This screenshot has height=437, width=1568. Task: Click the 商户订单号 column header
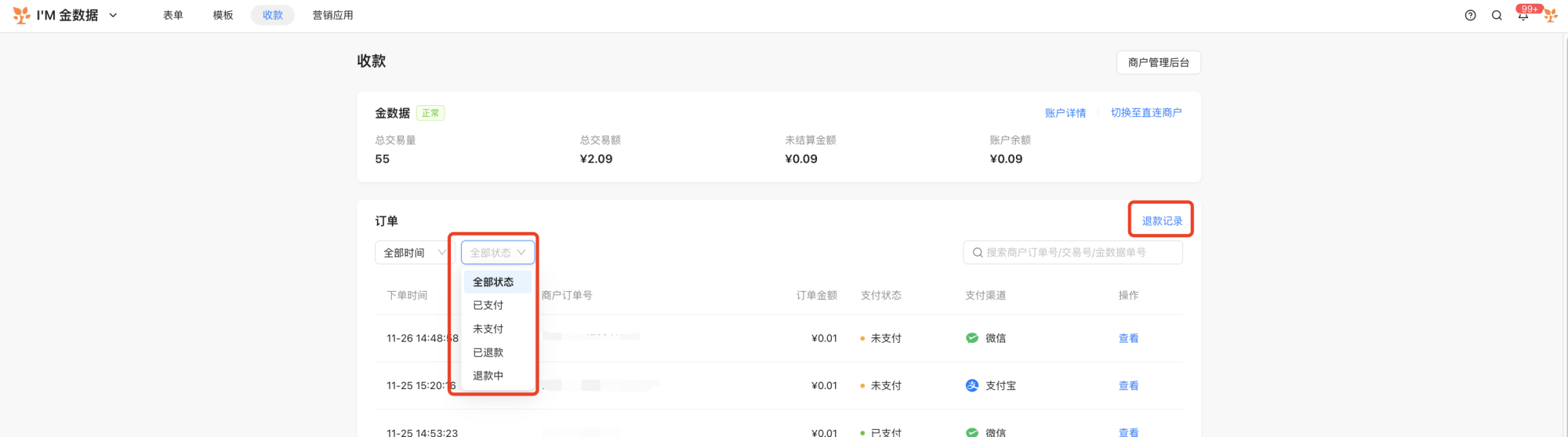click(x=567, y=295)
